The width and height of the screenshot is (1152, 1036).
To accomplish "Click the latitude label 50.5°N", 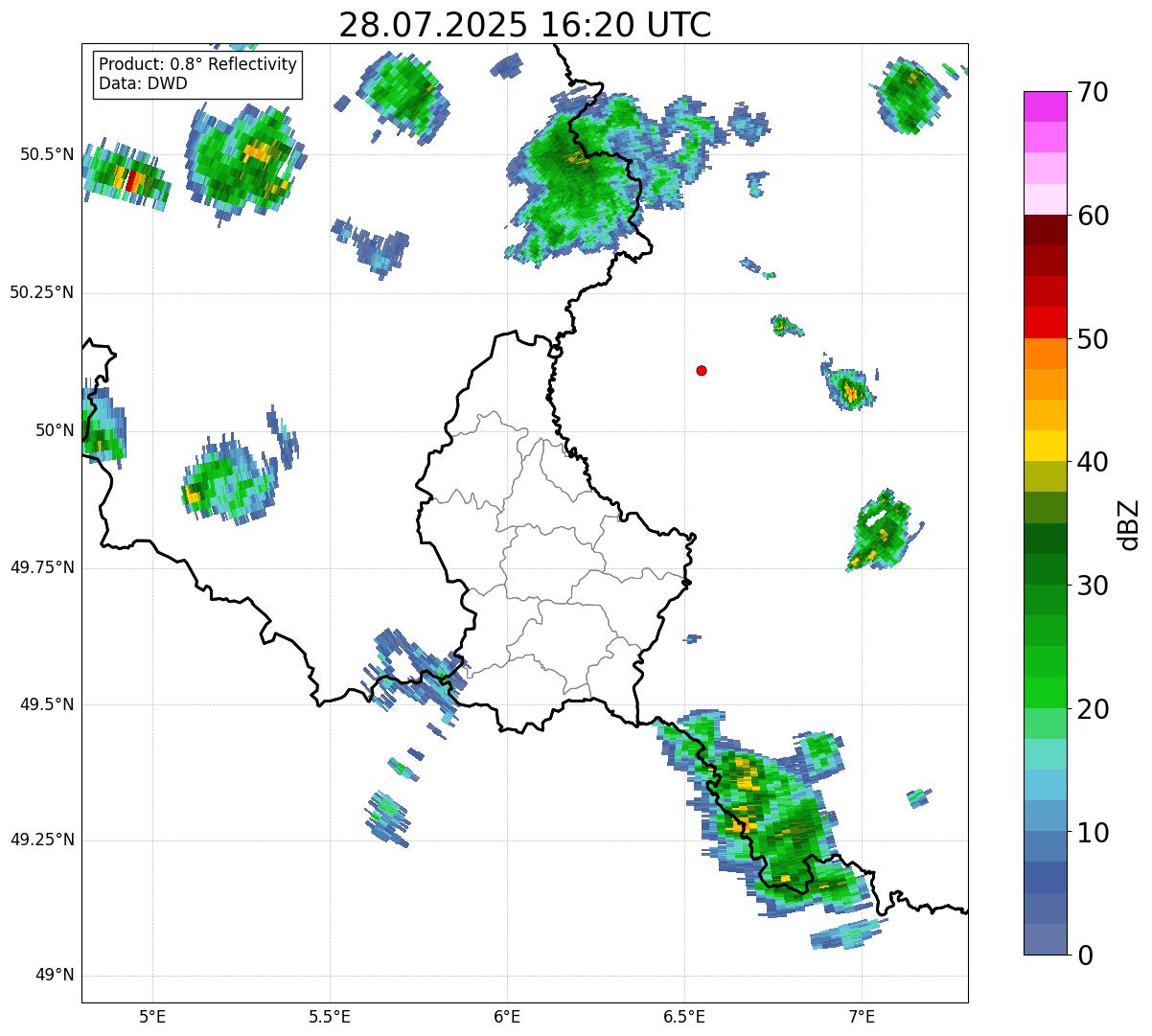I will click(x=46, y=154).
